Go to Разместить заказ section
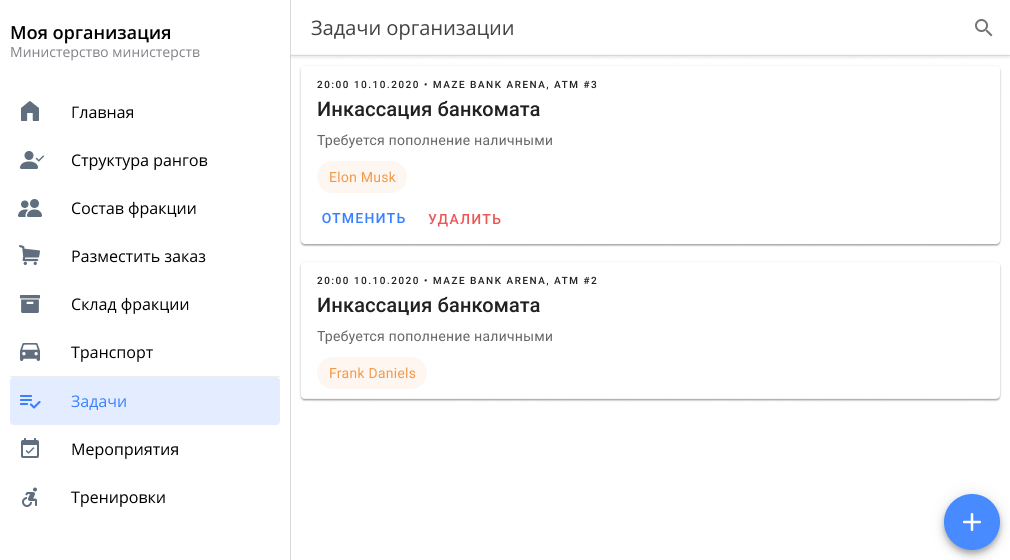The height and width of the screenshot is (560, 1010). pyautogui.click(x=138, y=256)
